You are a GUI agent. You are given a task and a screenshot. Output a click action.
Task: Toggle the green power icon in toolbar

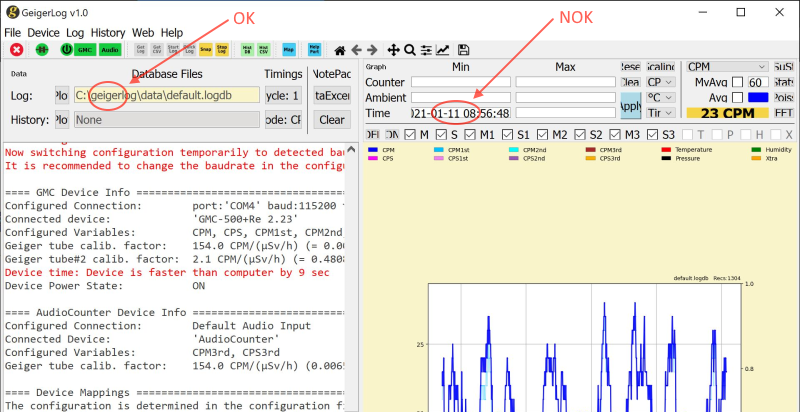67,49
